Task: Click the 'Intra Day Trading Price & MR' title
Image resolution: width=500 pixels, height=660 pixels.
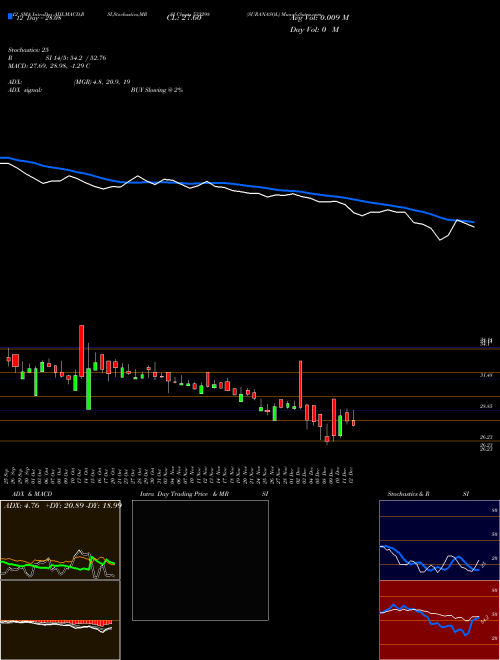Action: (x=184, y=494)
